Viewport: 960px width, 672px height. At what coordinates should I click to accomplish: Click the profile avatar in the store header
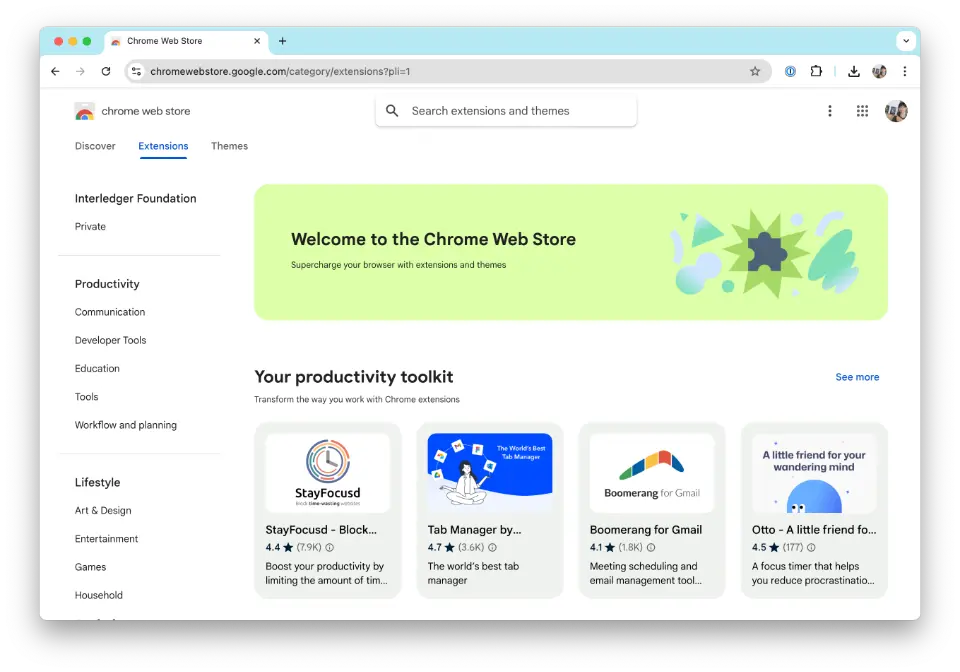pos(896,111)
